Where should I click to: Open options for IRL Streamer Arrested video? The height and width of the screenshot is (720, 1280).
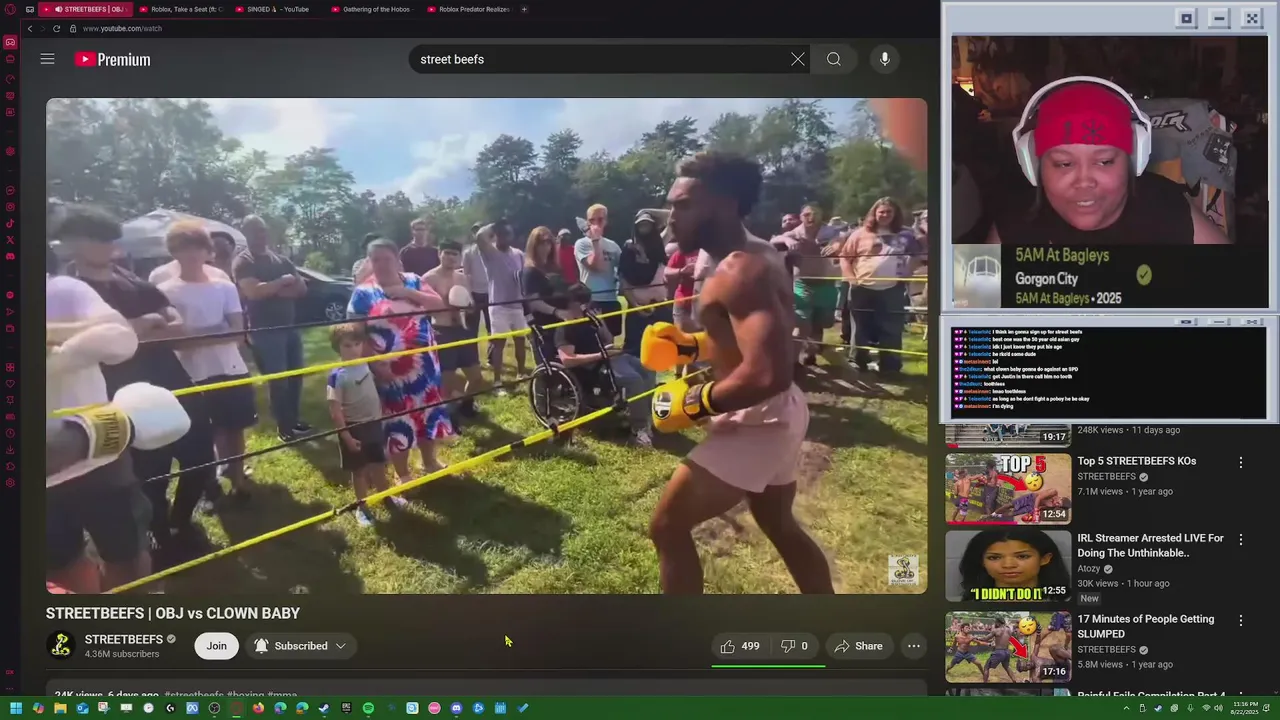click(x=1241, y=540)
